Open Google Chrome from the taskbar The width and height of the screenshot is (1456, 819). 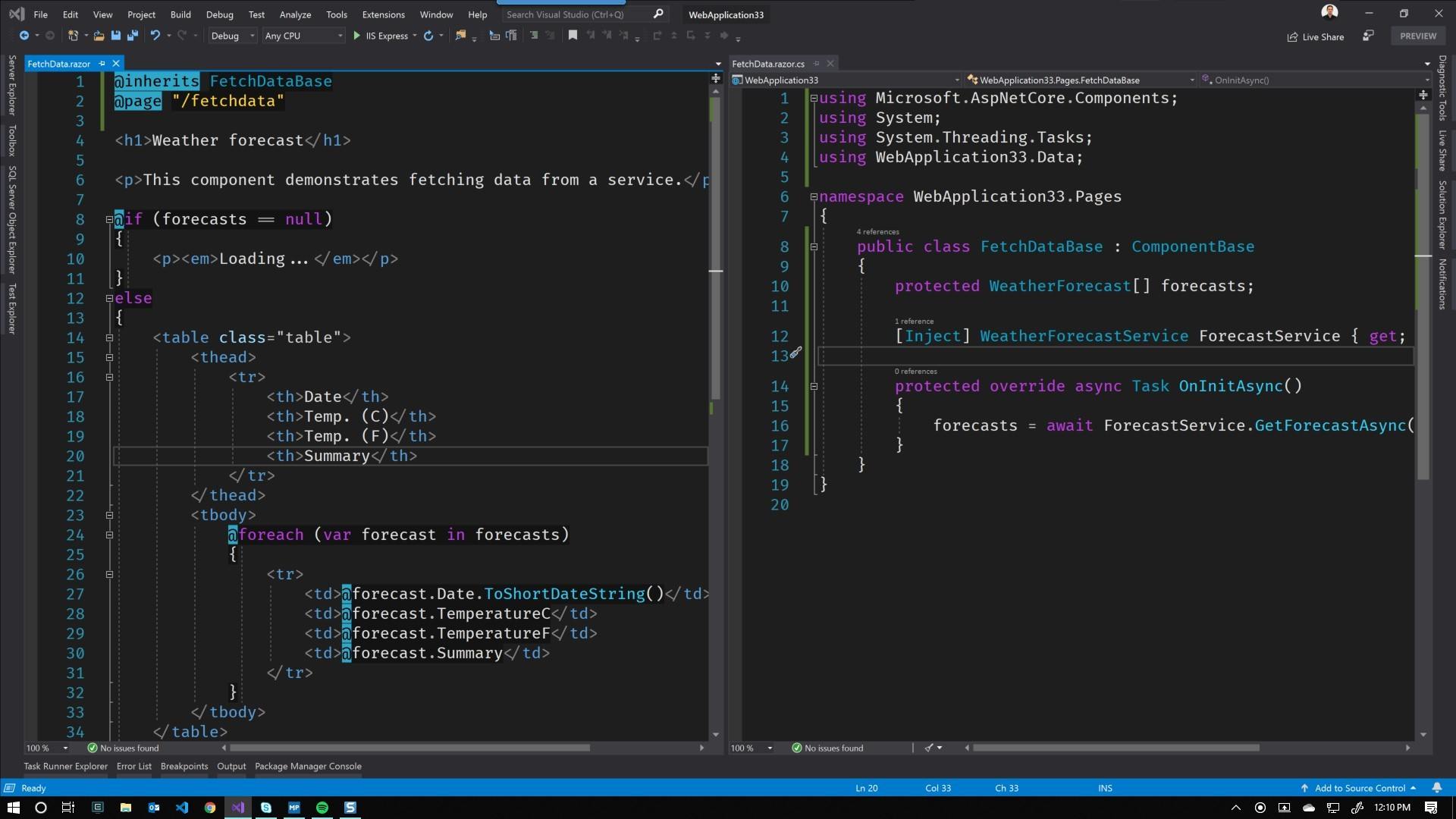[210, 808]
